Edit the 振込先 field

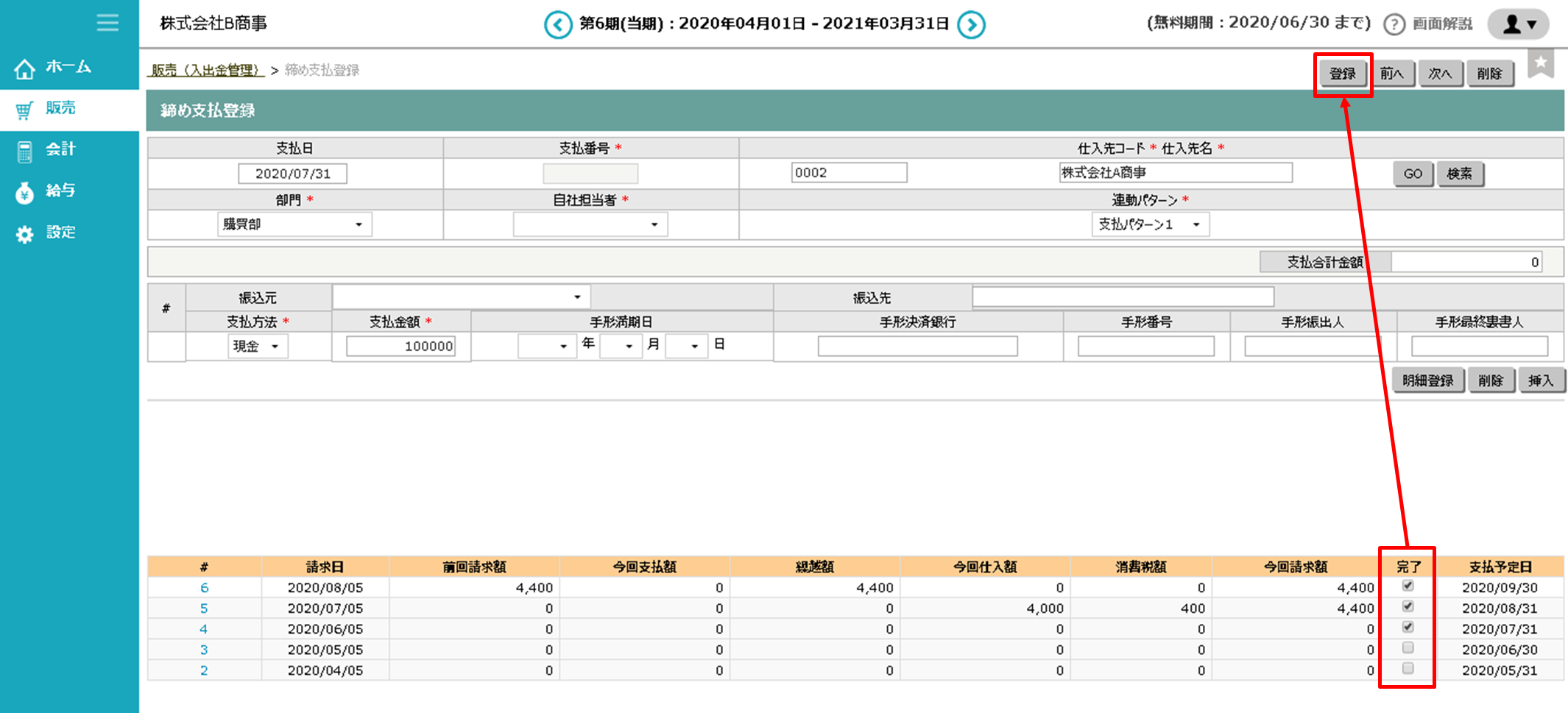(1123, 297)
